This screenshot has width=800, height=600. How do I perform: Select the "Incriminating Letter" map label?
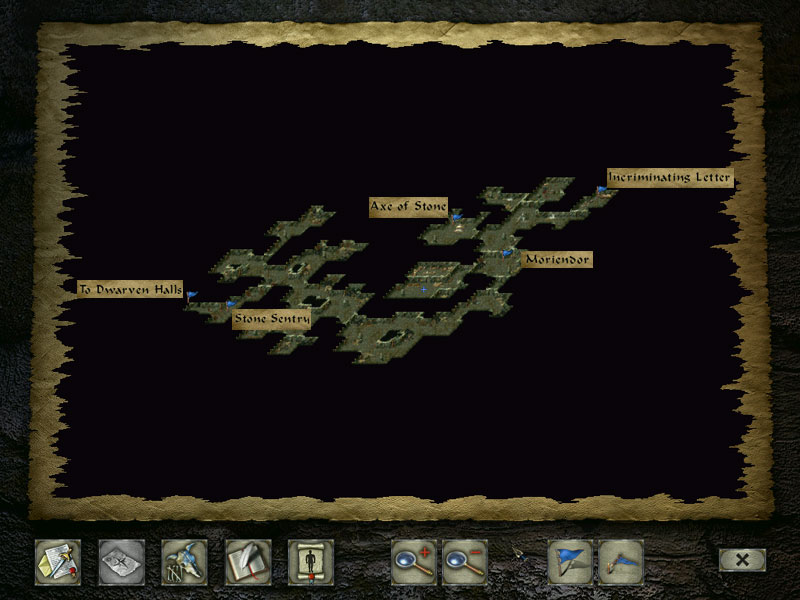point(670,178)
